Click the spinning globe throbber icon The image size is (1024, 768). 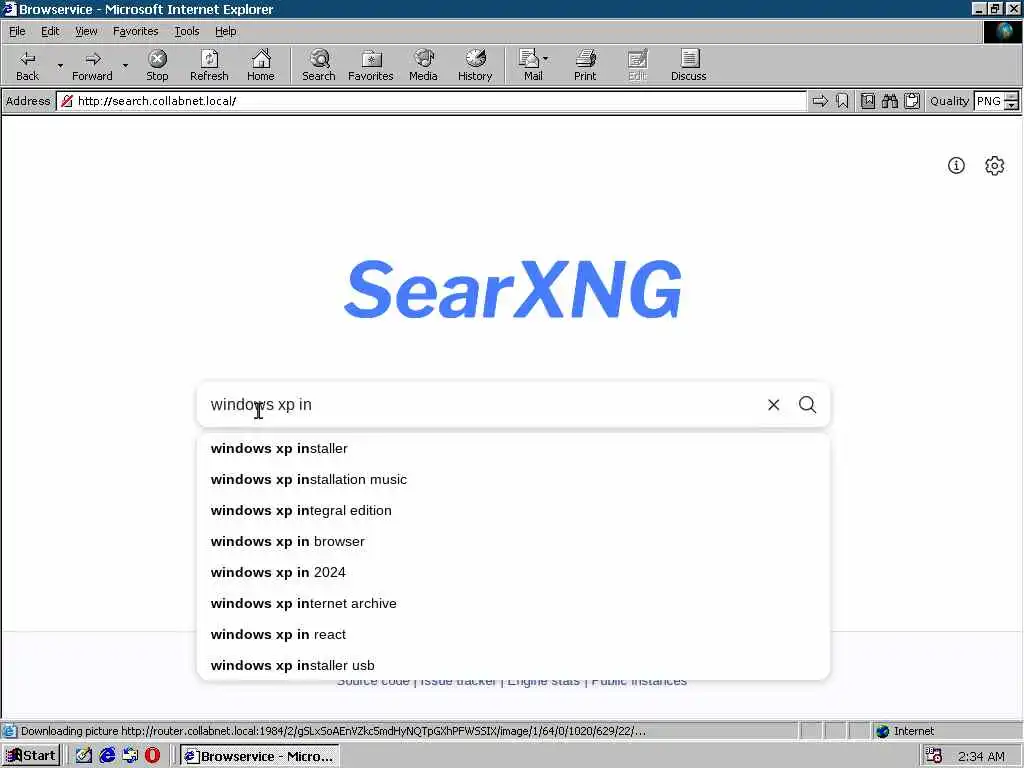tap(1002, 31)
